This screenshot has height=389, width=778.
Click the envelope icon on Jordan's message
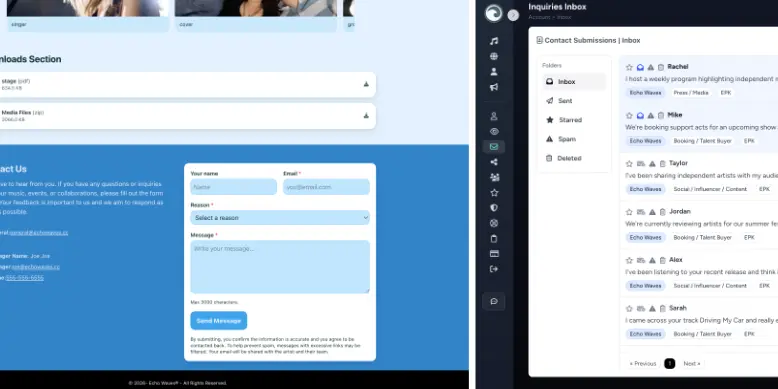point(641,212)
